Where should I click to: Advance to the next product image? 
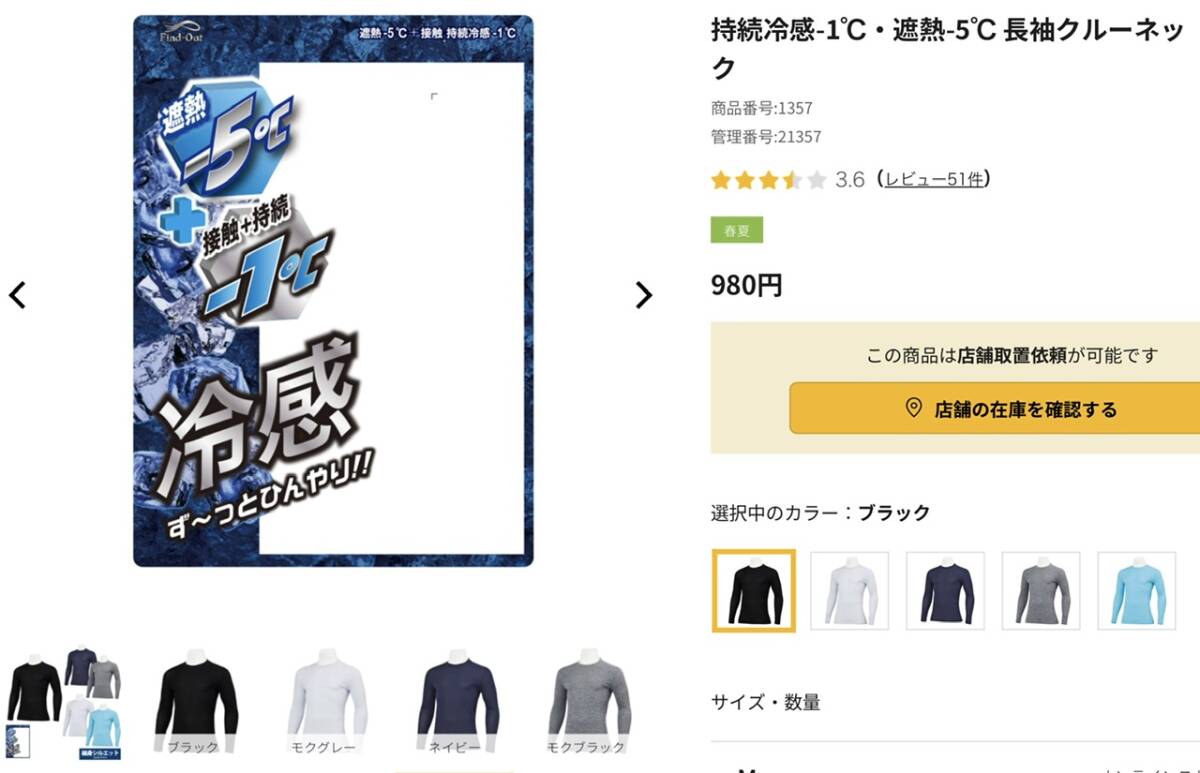coord(644,295)
